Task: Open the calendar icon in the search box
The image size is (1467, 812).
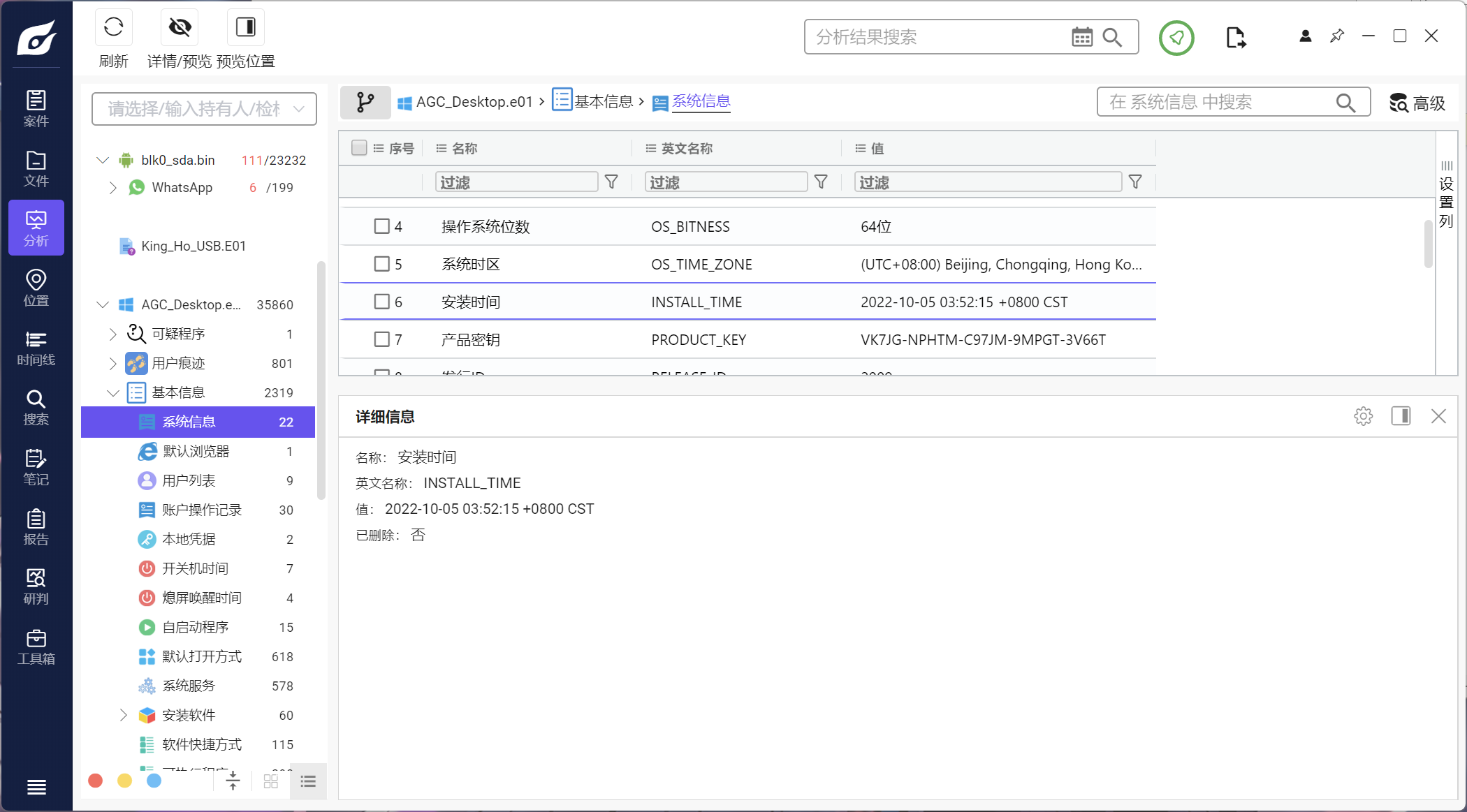Action: click(x=1082, y=37)
